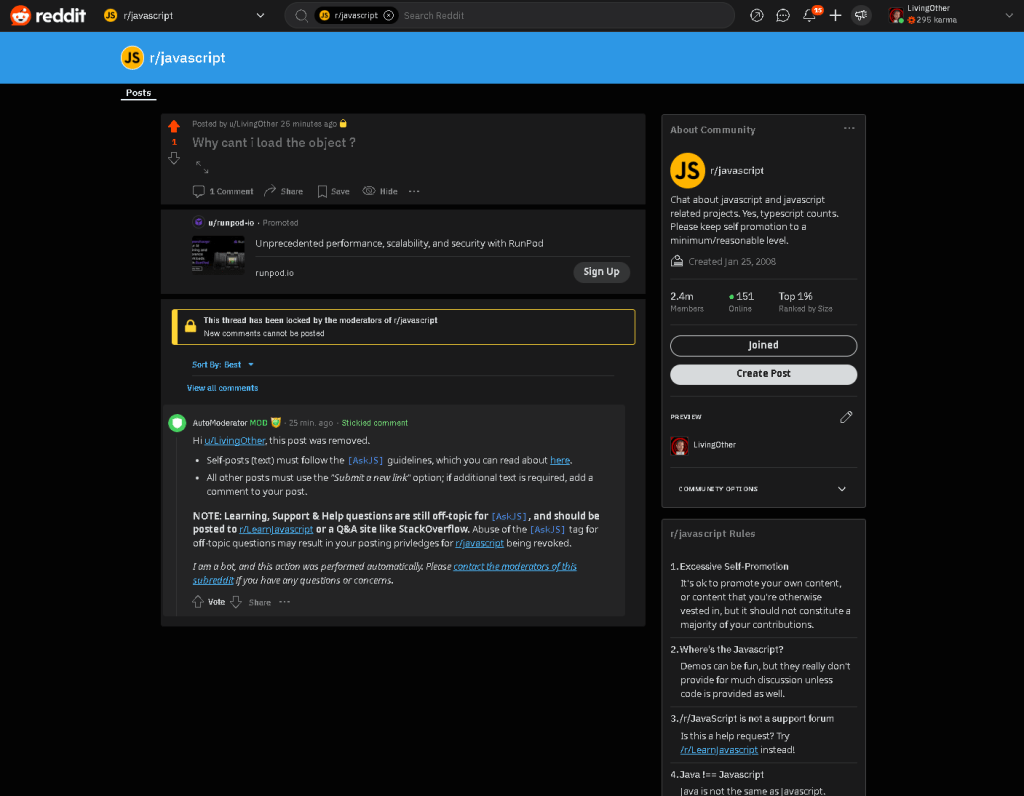Click the r/javascript banner community title

(x=187, y=57)
